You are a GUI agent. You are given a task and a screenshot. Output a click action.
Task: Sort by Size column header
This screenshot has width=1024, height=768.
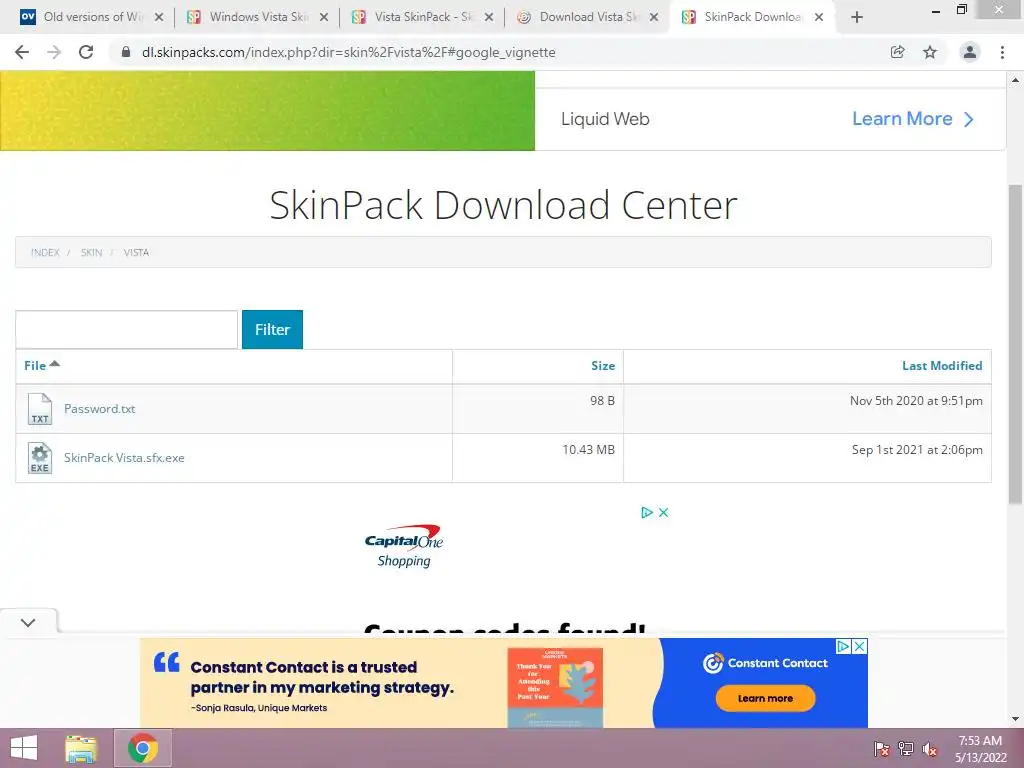[x=603, y=366]
